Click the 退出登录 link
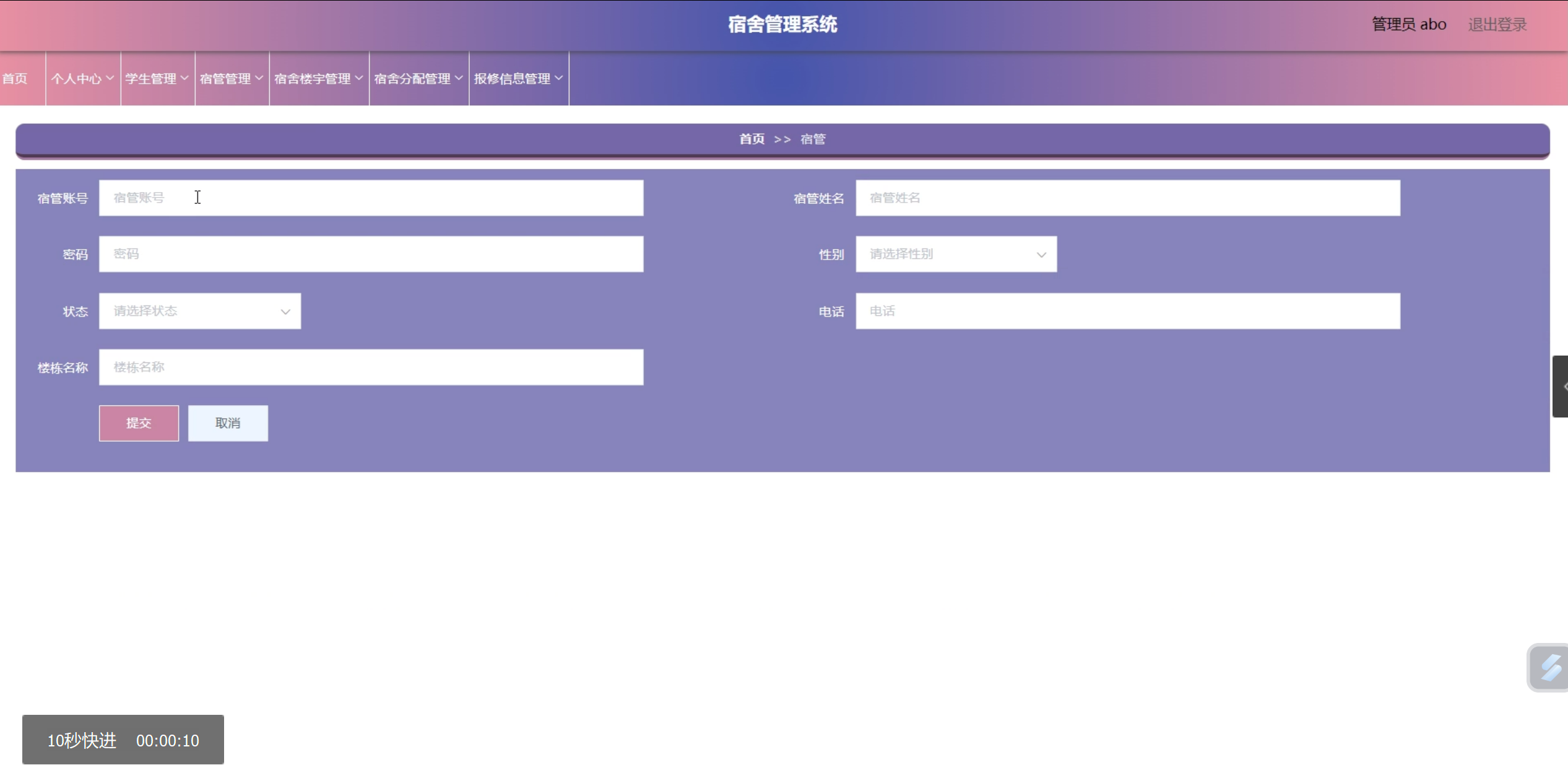The height and width of the screenshot is (765, 1568). tap(1497, 25)
